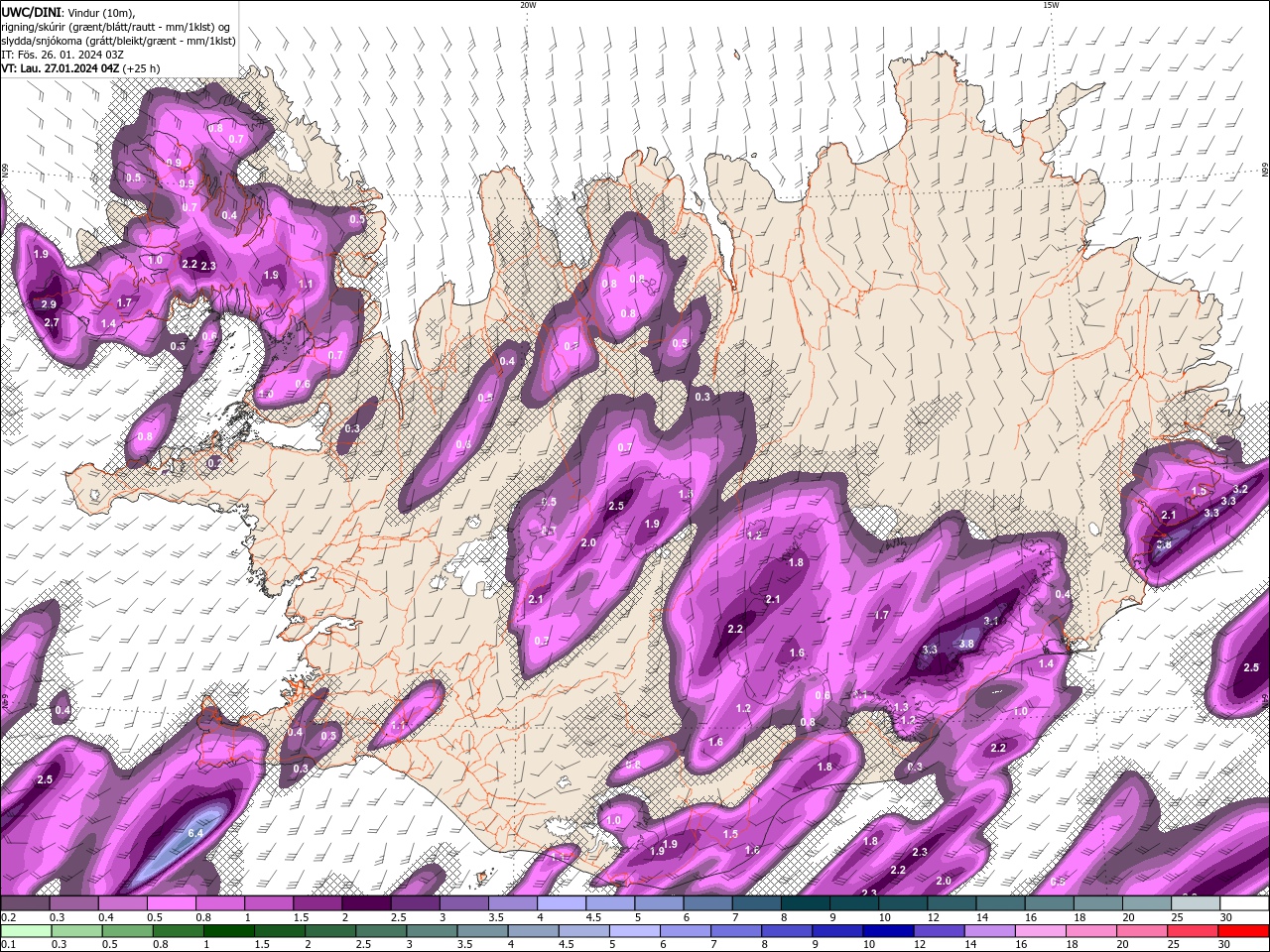Pick the pink bottom legend swatch at 18
The width and height of the screenshot is (1270, 952).
pos(1091,931)
